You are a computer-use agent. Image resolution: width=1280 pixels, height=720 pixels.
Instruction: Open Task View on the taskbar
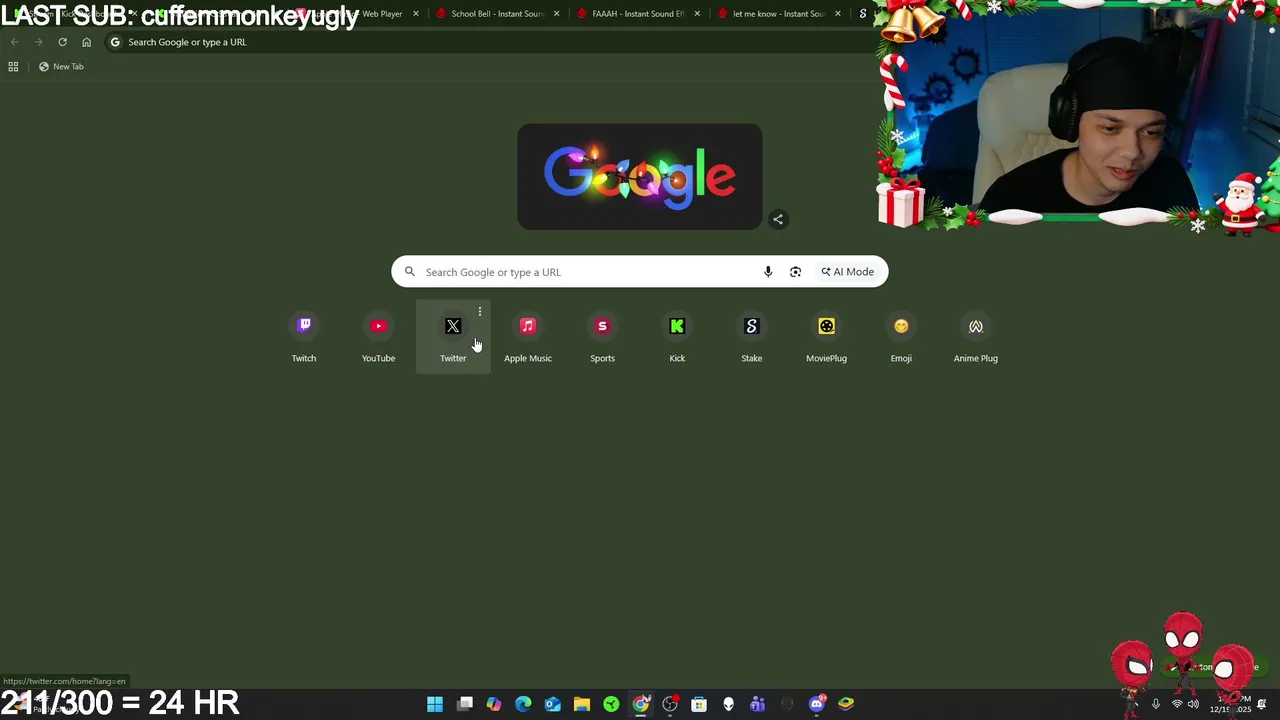(465, 704)
